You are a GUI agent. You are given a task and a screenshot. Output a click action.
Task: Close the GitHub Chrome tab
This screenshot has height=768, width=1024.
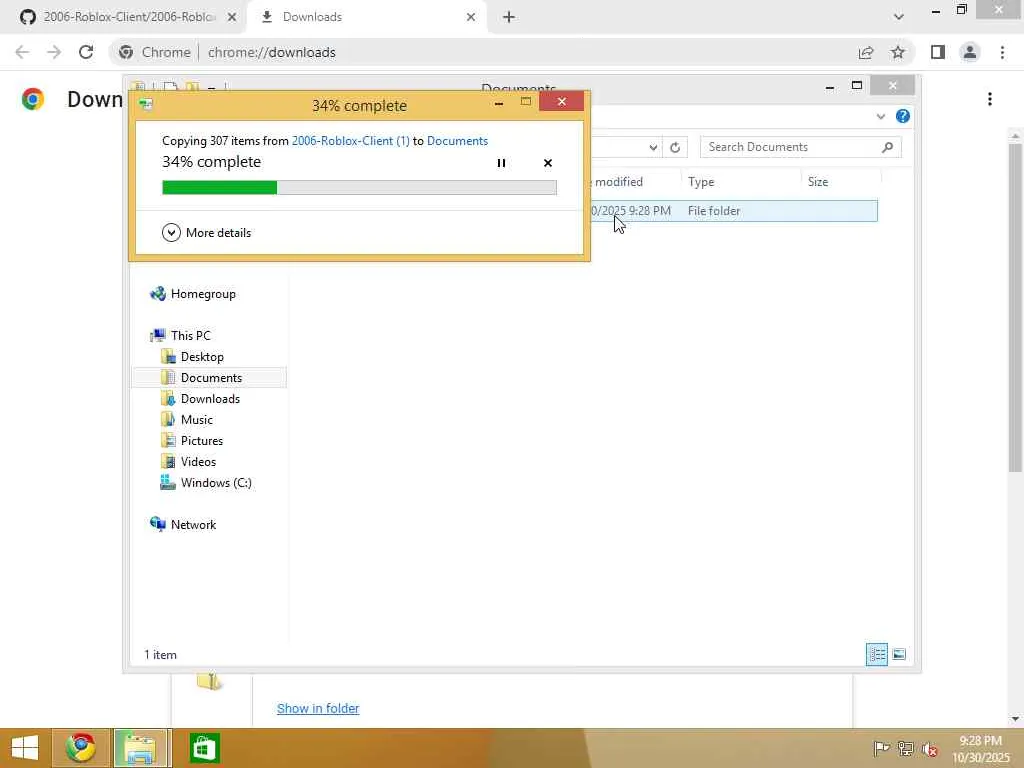[x=232, y=17]
